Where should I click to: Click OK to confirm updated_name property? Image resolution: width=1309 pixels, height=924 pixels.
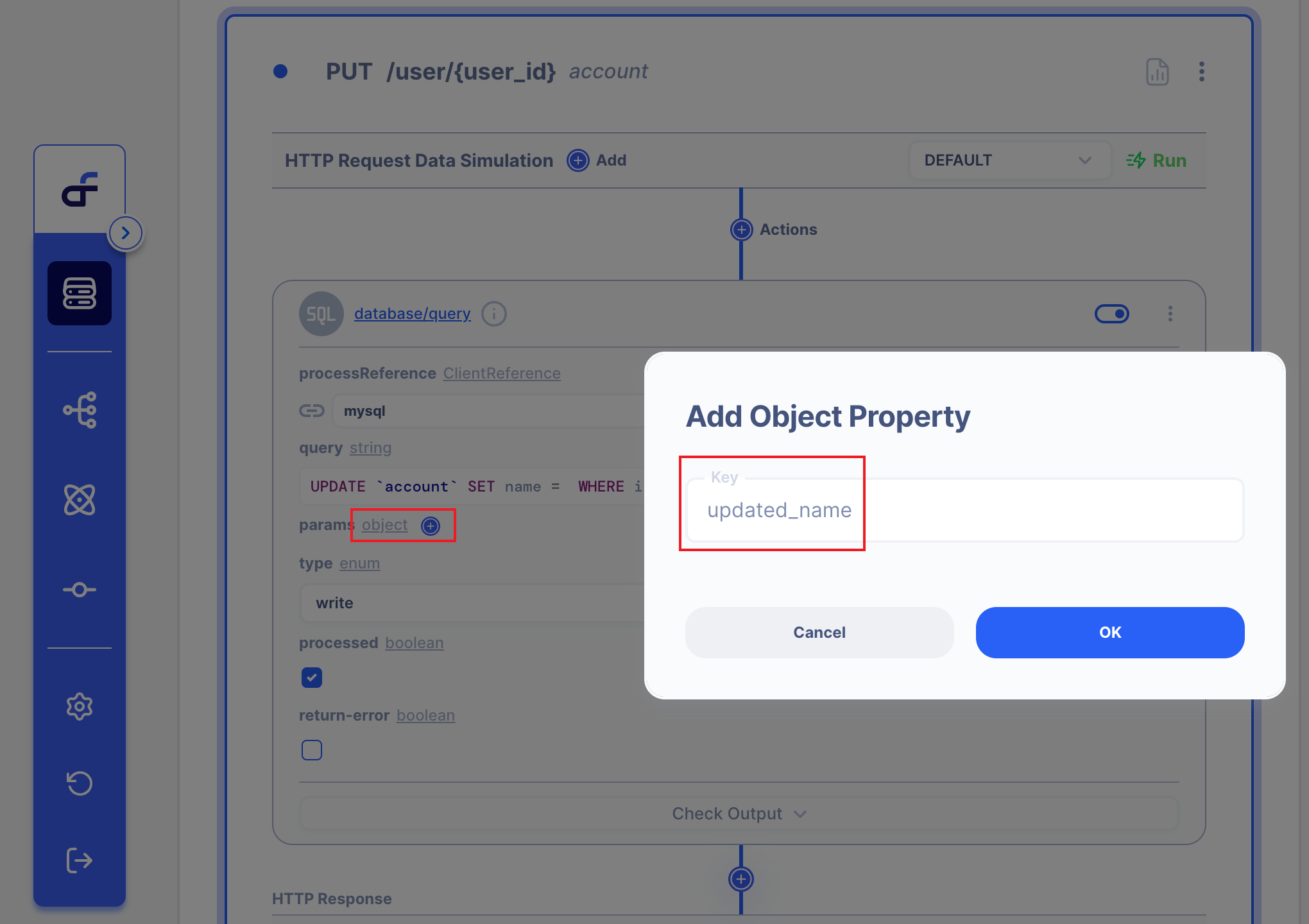[x=1109, y=632]
